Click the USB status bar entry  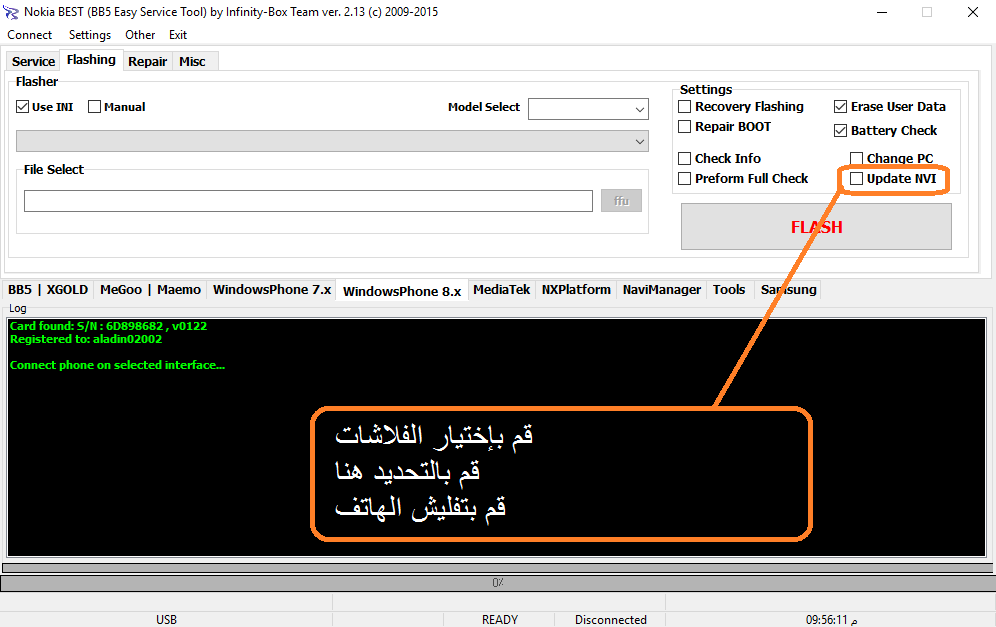click(x=166, y=619)
